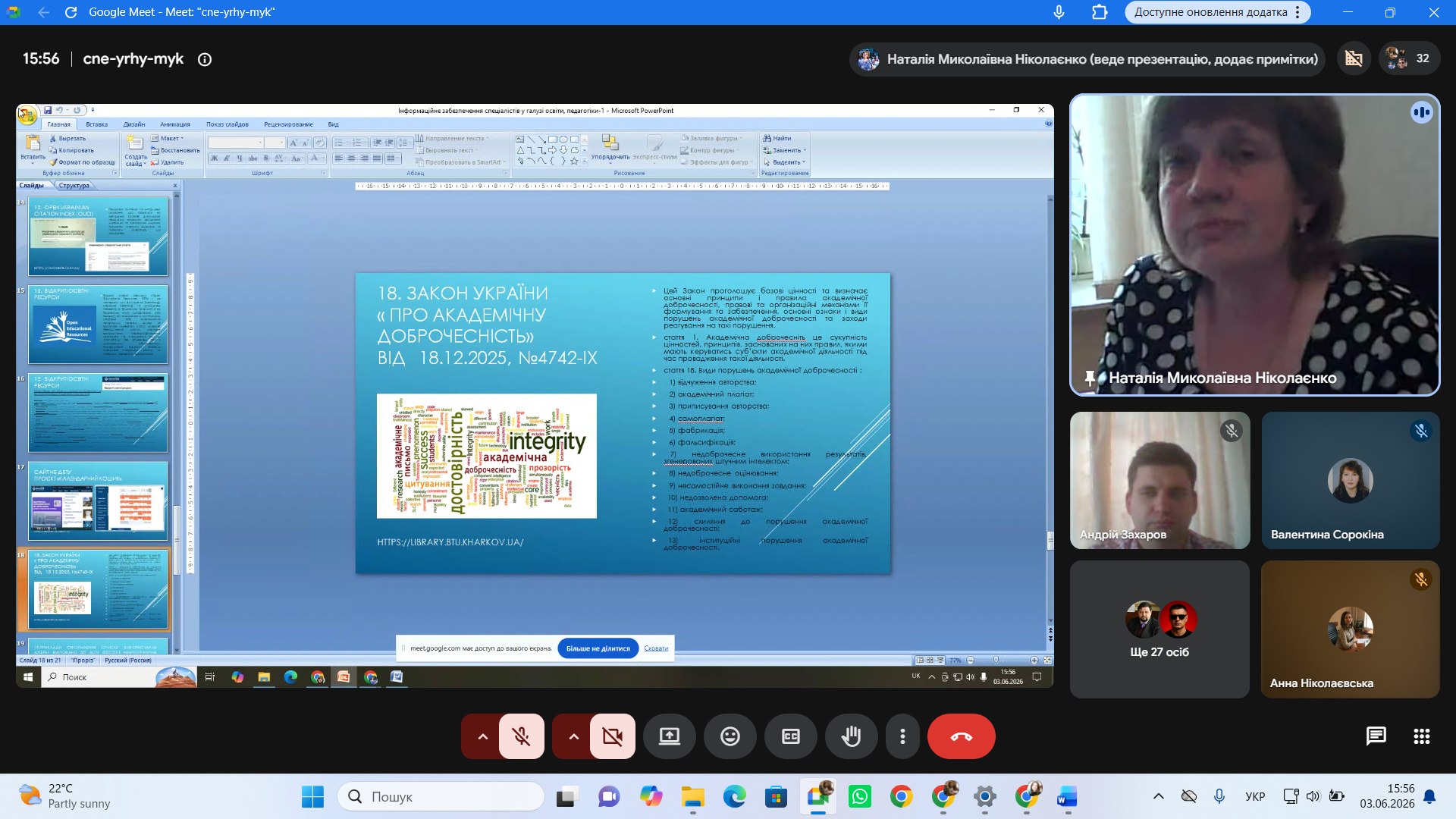The height and width of the screenshot is (819, 1456).
Task: Select slide 17 thumbnail in slide panel
Action: [99, 500]
